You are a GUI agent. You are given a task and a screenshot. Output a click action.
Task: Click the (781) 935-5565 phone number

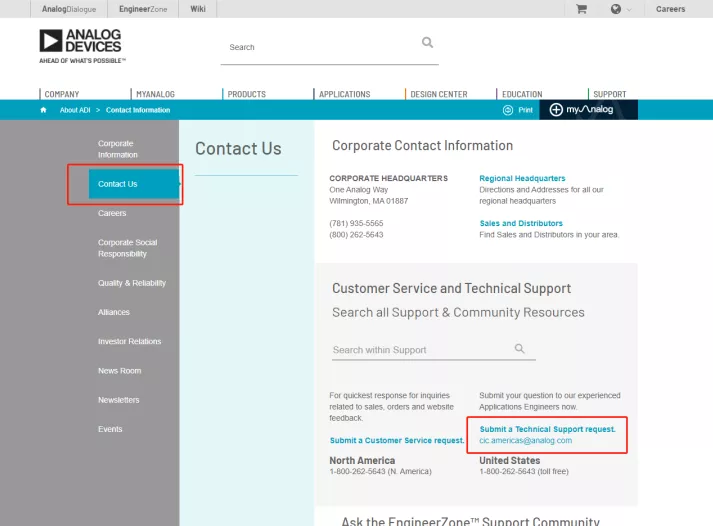356,223
